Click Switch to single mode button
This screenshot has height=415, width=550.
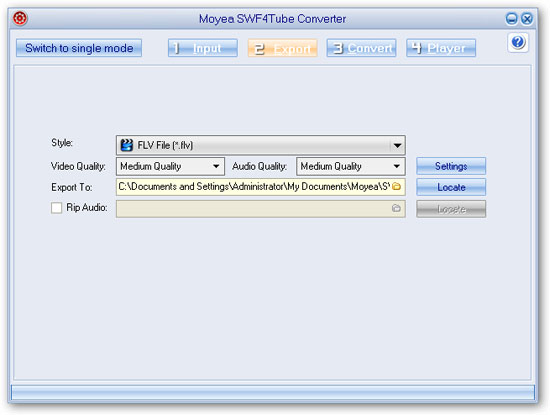coord(79,48)
